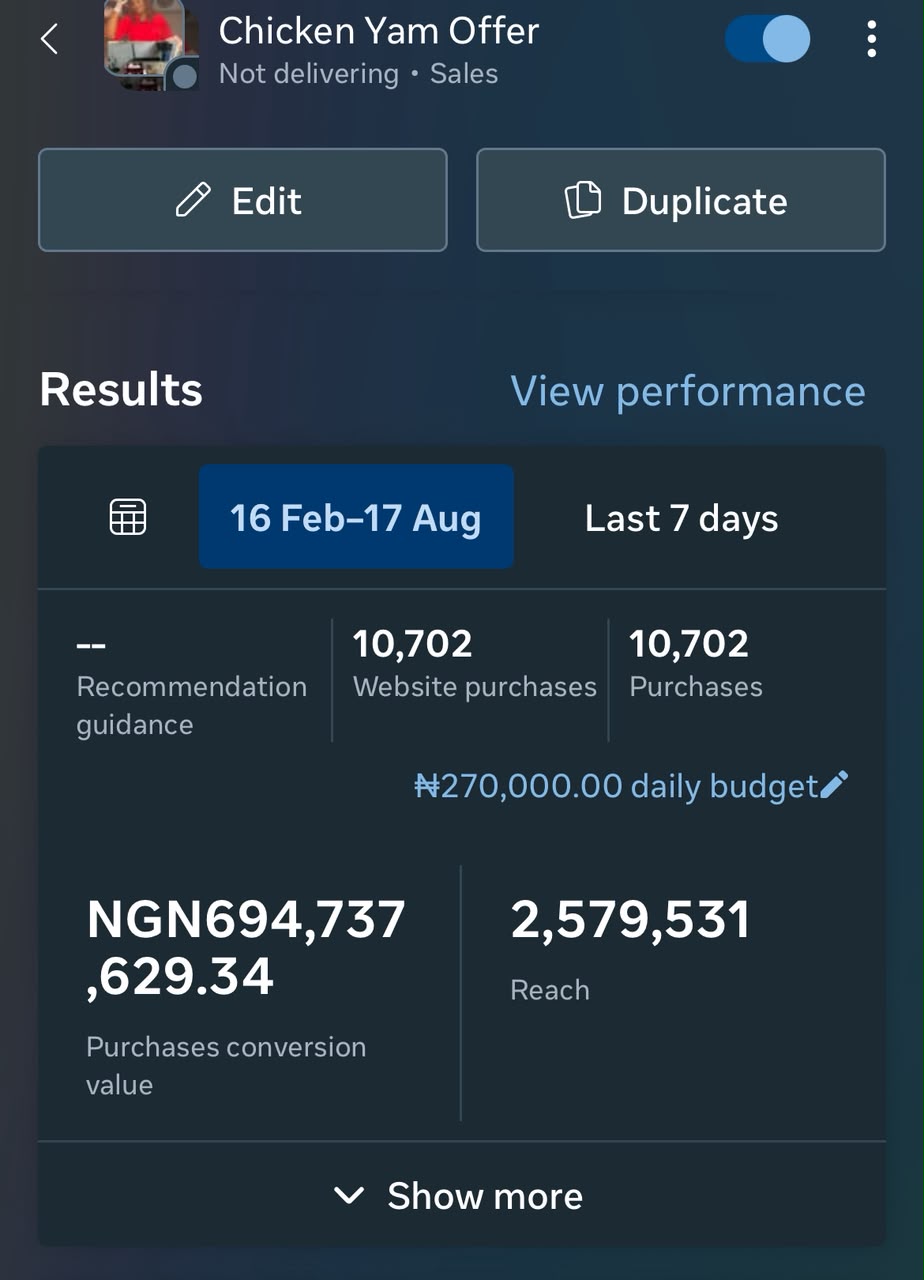This screenshot has height=1280, width=924.
Task: Click the calendar date picker icon
Action: [x=128, y=518]
